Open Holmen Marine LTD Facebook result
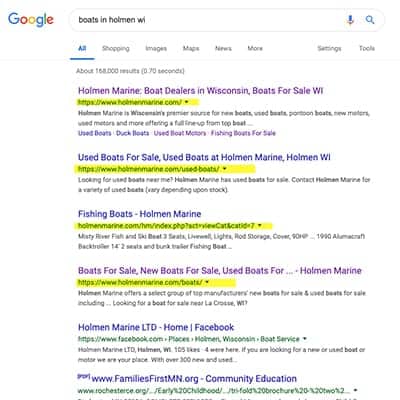The image size is (400, 400). pos(156,327)
